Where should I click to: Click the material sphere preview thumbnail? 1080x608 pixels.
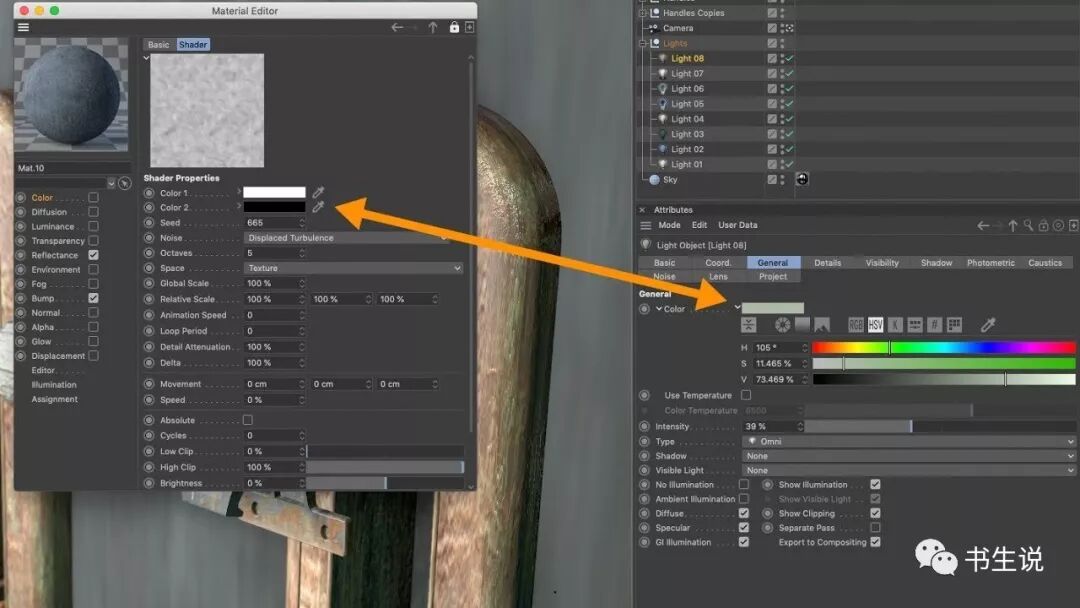coord(71,95)
